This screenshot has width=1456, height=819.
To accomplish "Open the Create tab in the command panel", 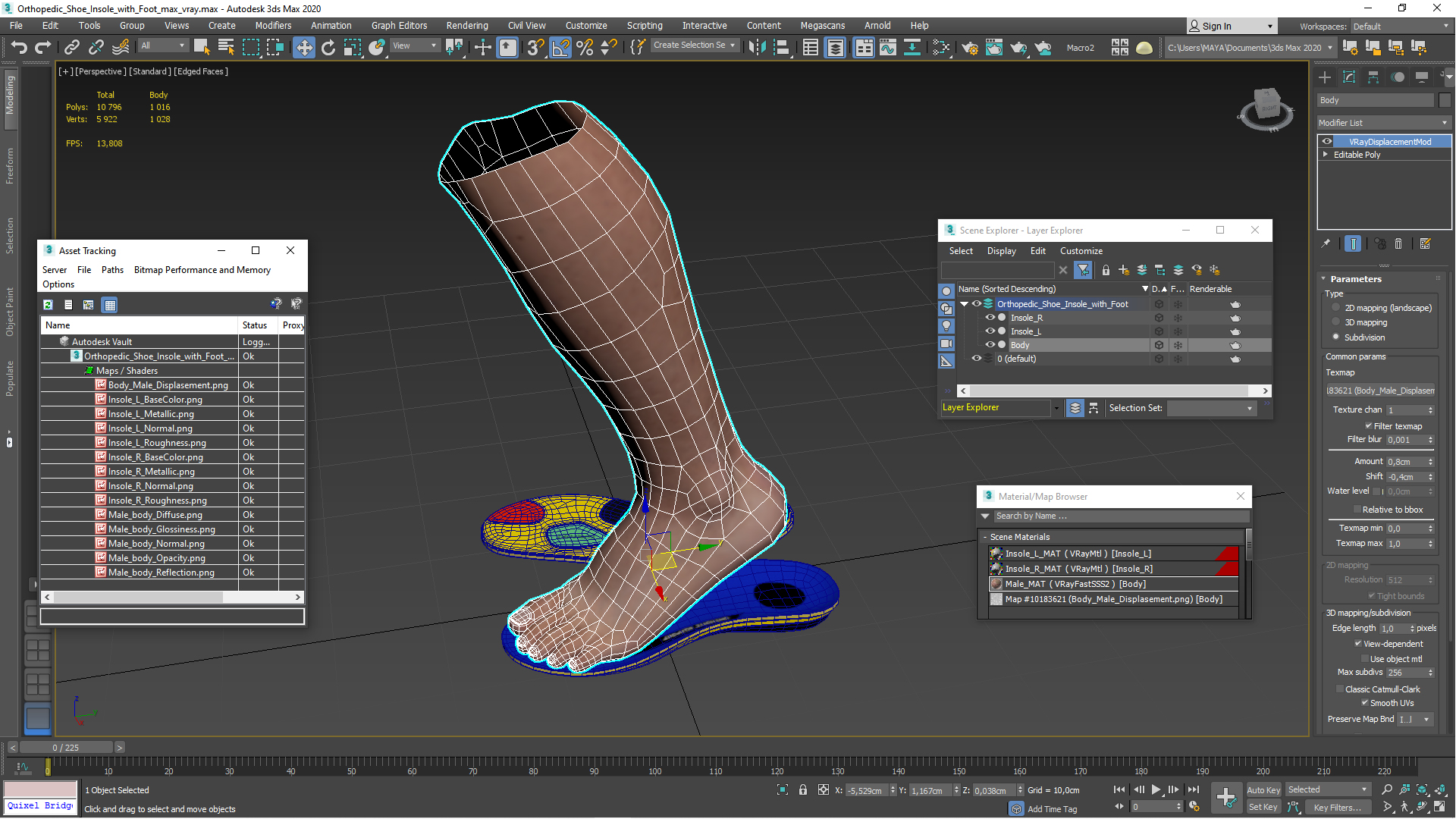I will point(1325,77).
